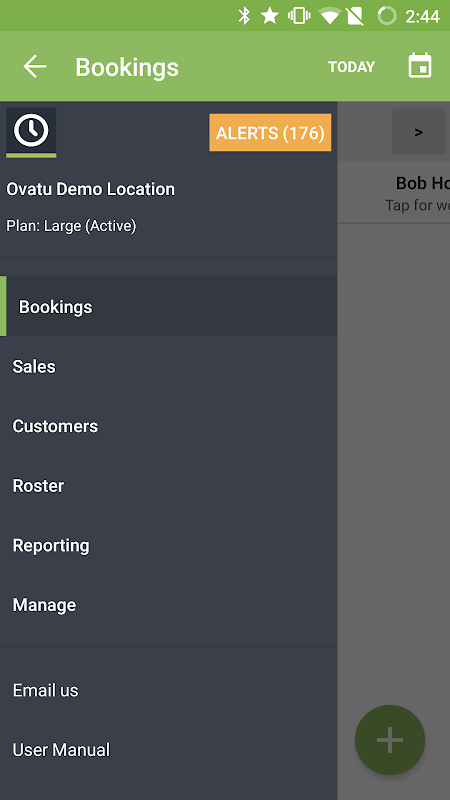Image resolution: width=450 pixels, height=800 pixels.
Task: Open ALERTS (176) notifications
Action: click(x=270, y=133)
